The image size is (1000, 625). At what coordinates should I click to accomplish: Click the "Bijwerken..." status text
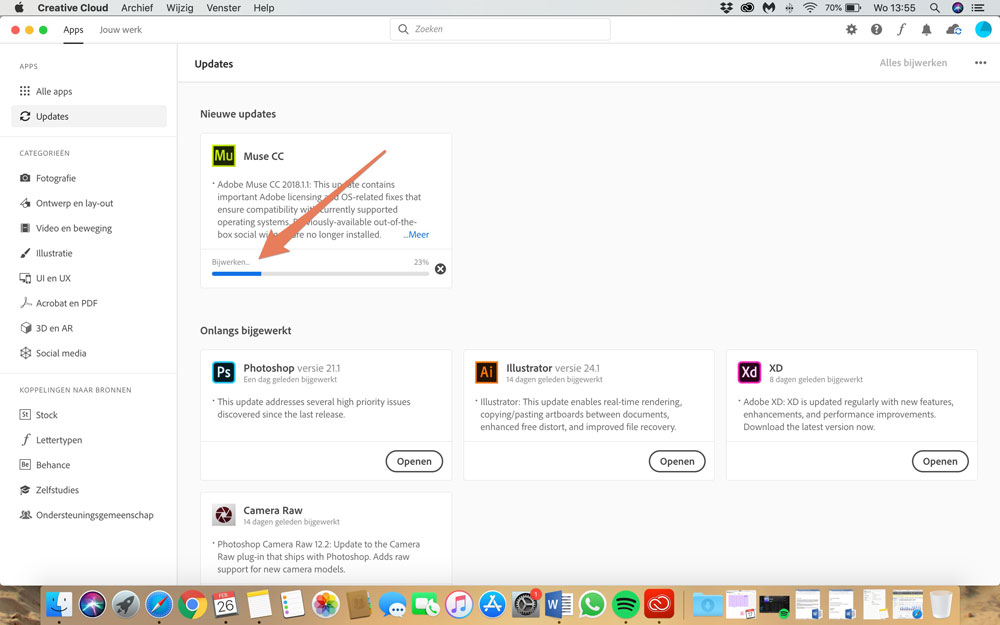[231, 262]
